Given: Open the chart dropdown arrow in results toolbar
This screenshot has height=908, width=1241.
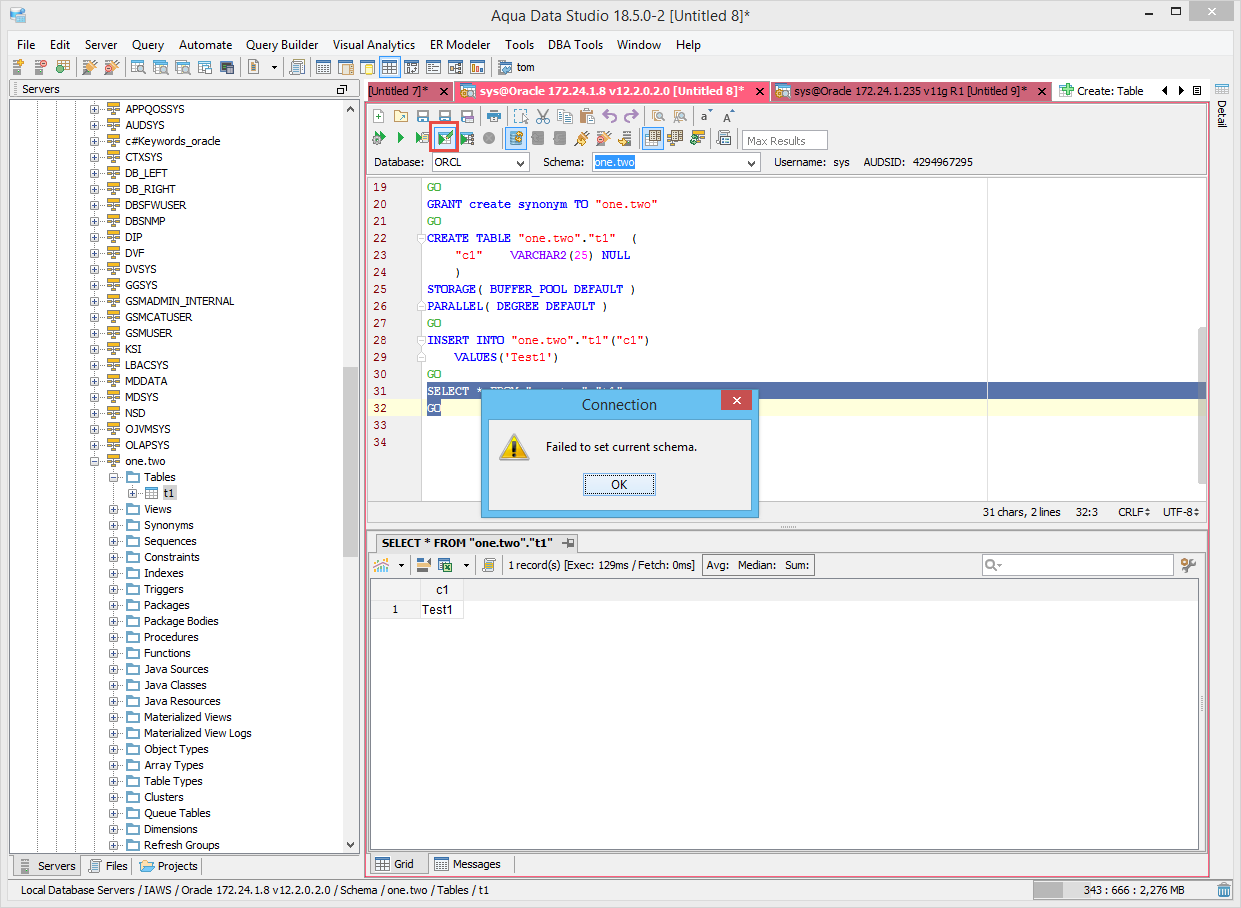Looking at the screenshot, I should click(x=402, y=565).
